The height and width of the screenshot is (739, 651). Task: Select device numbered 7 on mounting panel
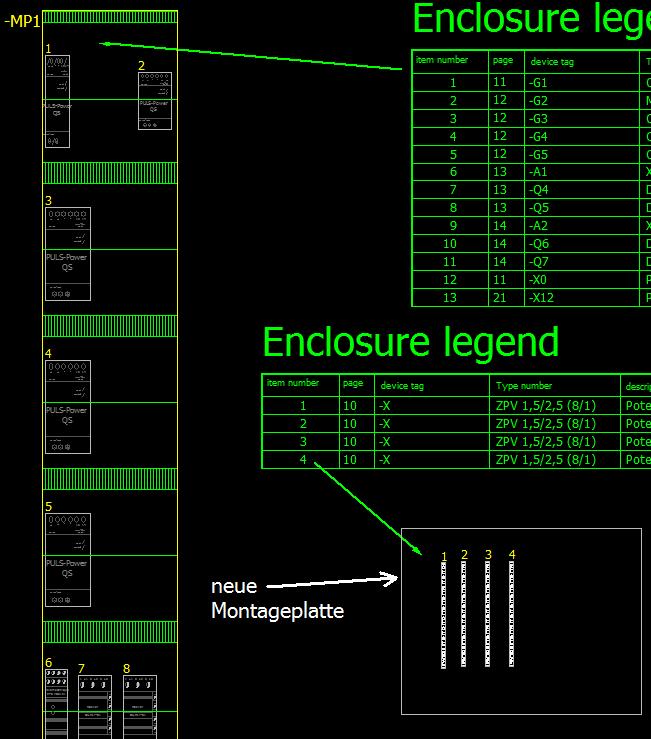tap(95, 707)
